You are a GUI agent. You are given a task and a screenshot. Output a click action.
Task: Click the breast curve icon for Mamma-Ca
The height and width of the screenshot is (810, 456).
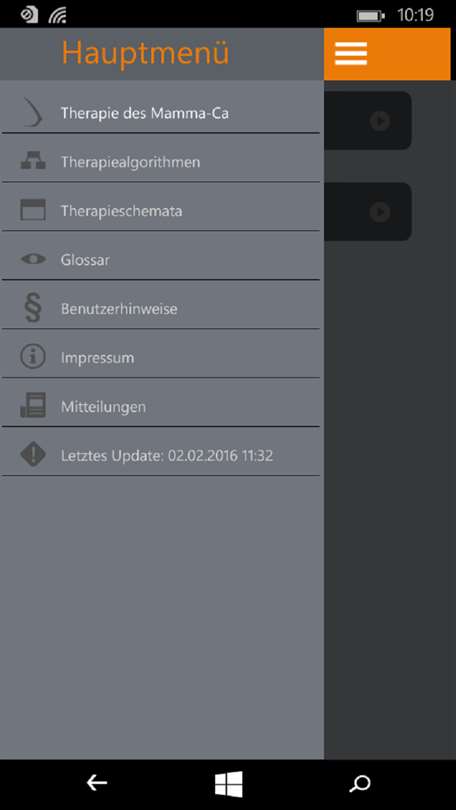tap(33, 113)
